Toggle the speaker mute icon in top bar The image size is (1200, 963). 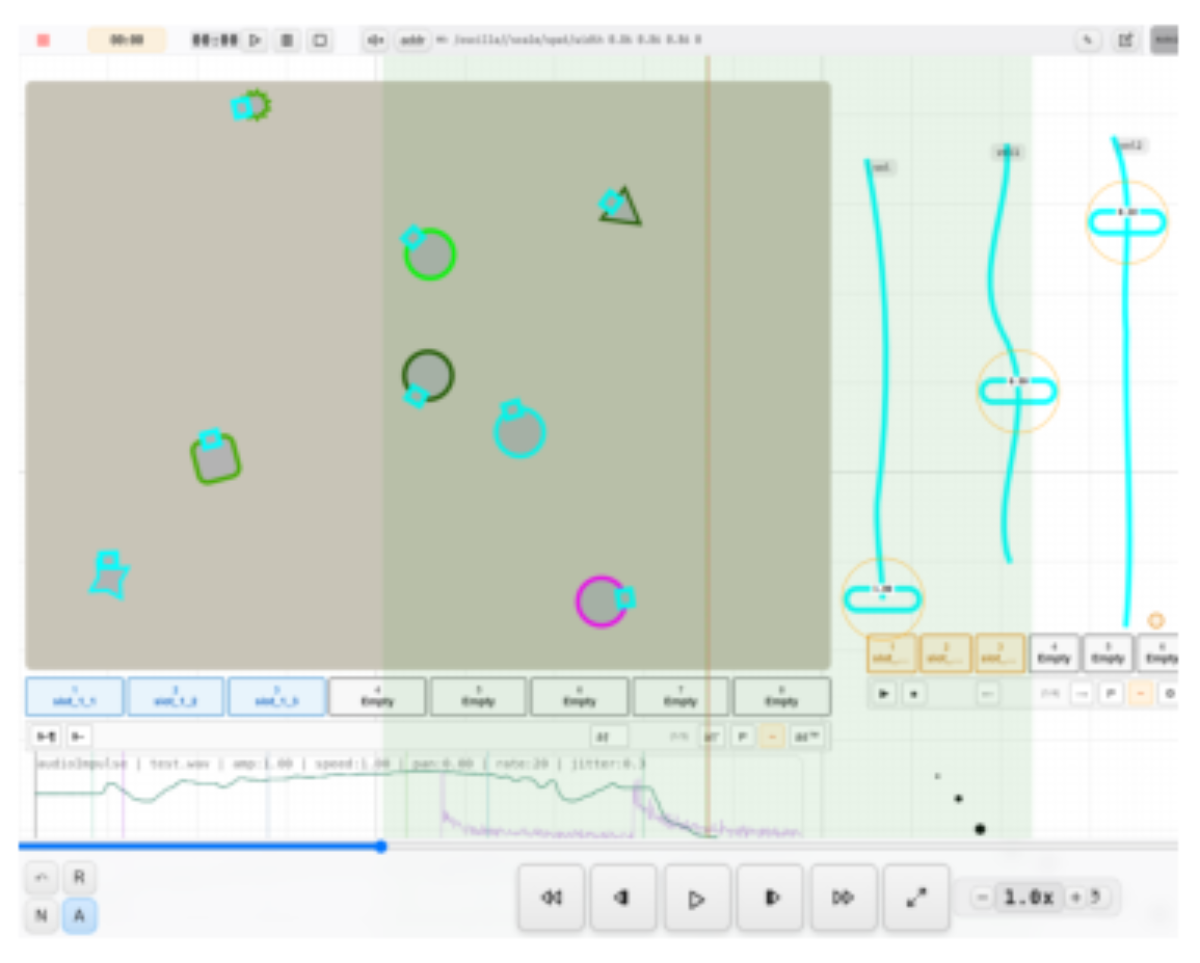pyautogui.click(x=376, y=40)
